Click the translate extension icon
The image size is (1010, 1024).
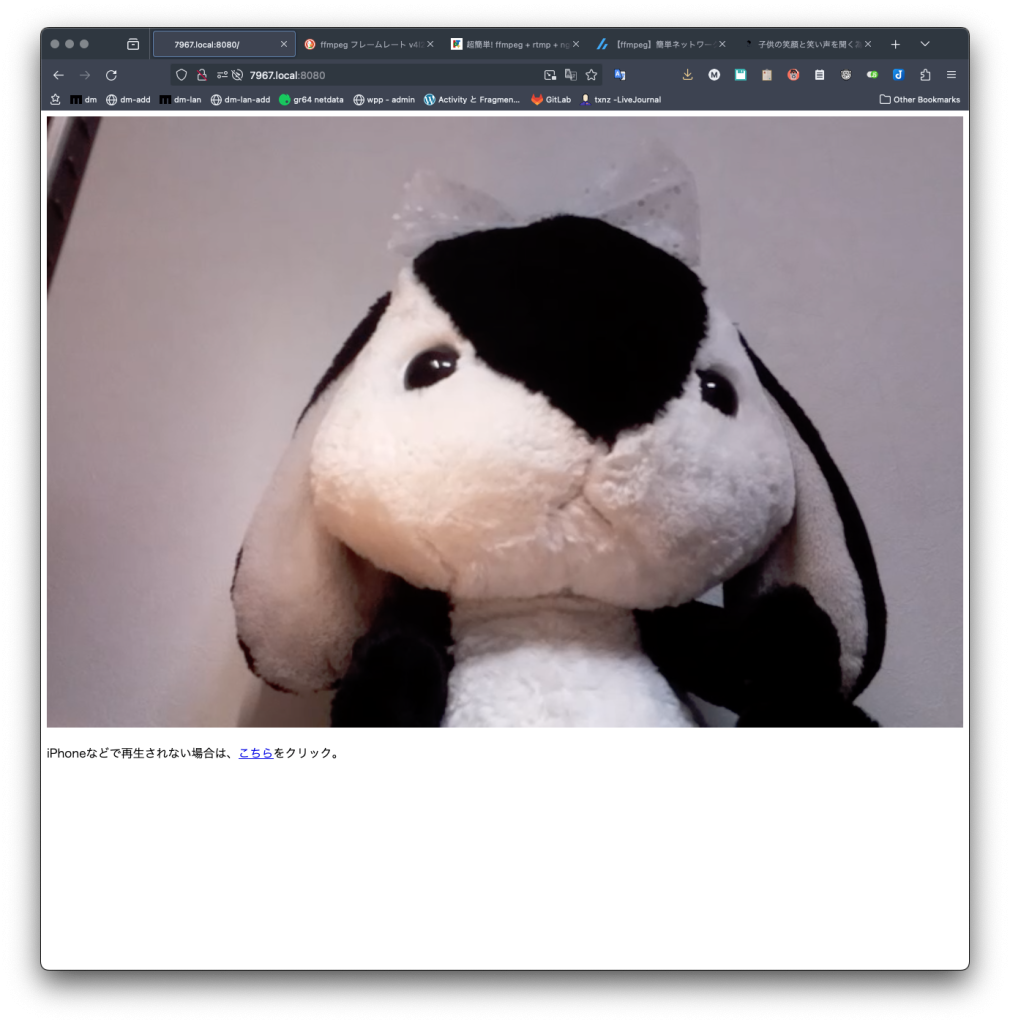620,75
